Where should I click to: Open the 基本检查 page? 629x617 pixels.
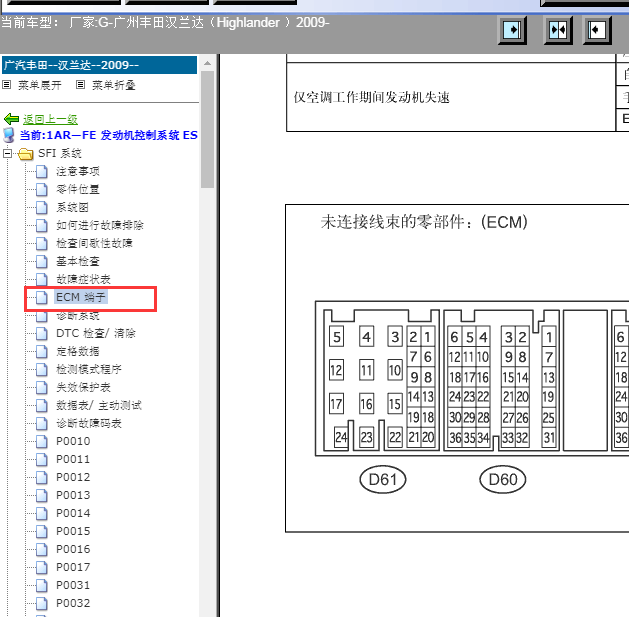[x=78, y=262]
